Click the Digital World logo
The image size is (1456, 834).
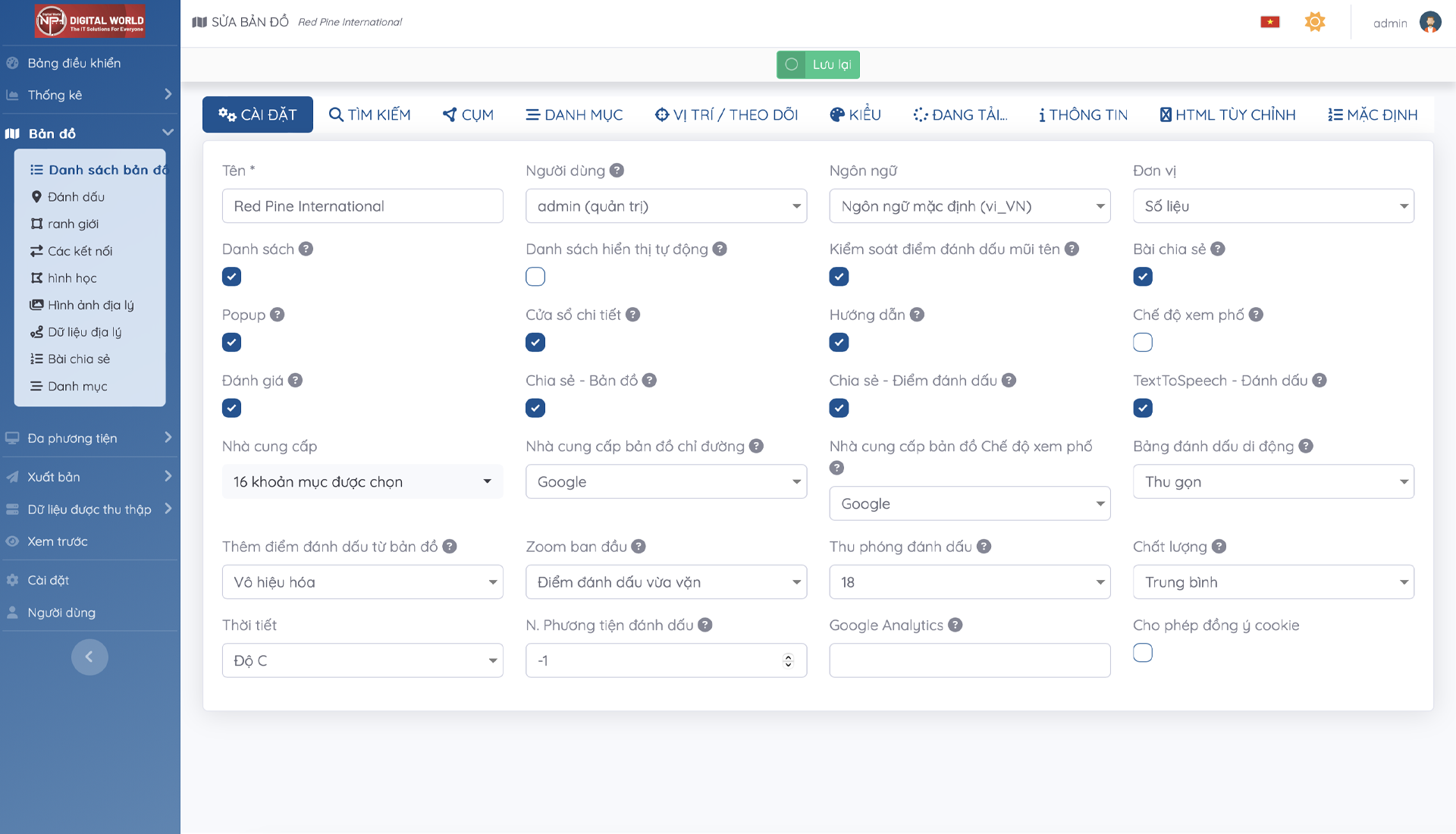[89, 21]
